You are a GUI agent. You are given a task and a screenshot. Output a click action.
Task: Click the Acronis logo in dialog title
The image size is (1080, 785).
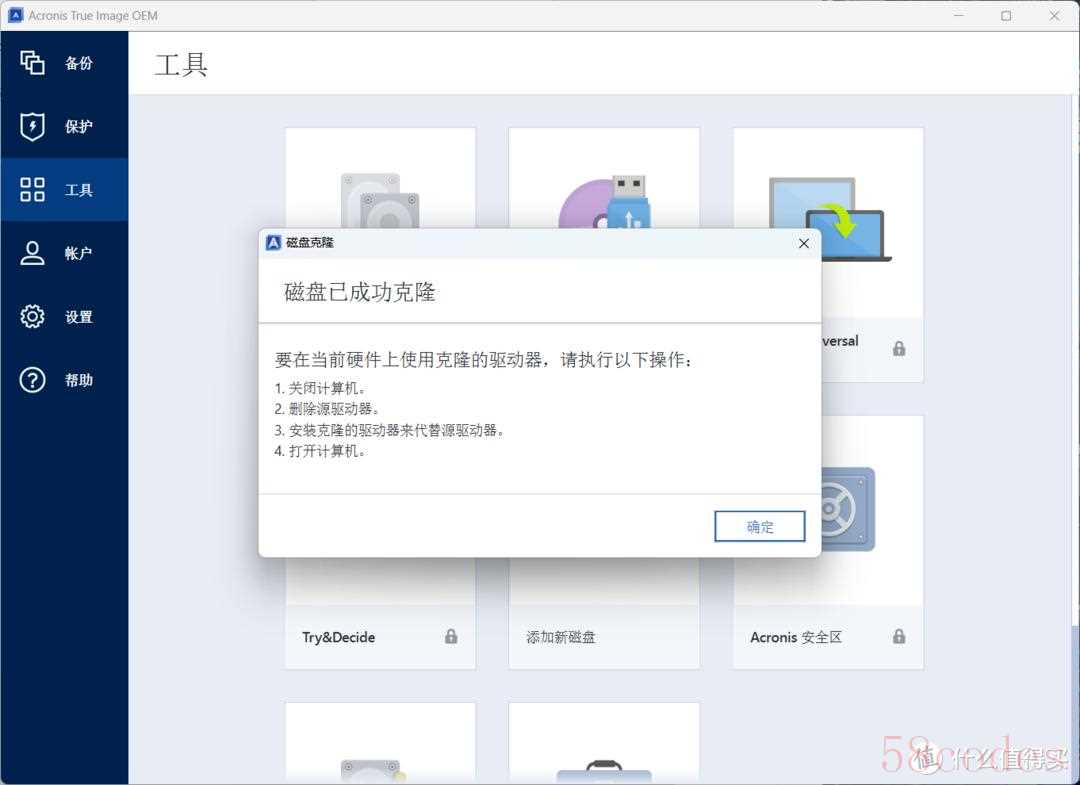pos(273,242)
